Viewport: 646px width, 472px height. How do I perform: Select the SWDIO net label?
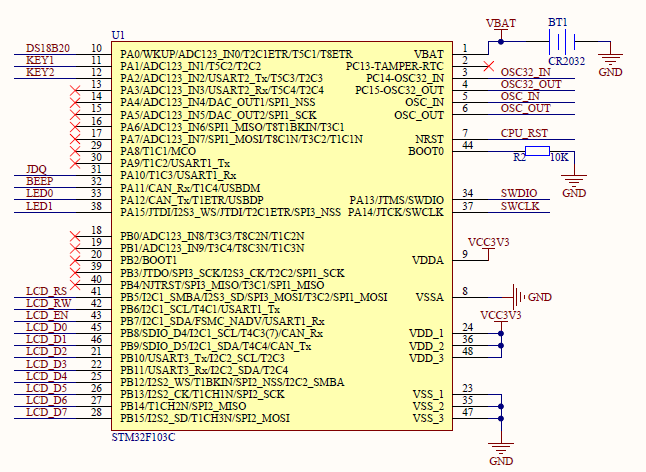tap(519, 193)
